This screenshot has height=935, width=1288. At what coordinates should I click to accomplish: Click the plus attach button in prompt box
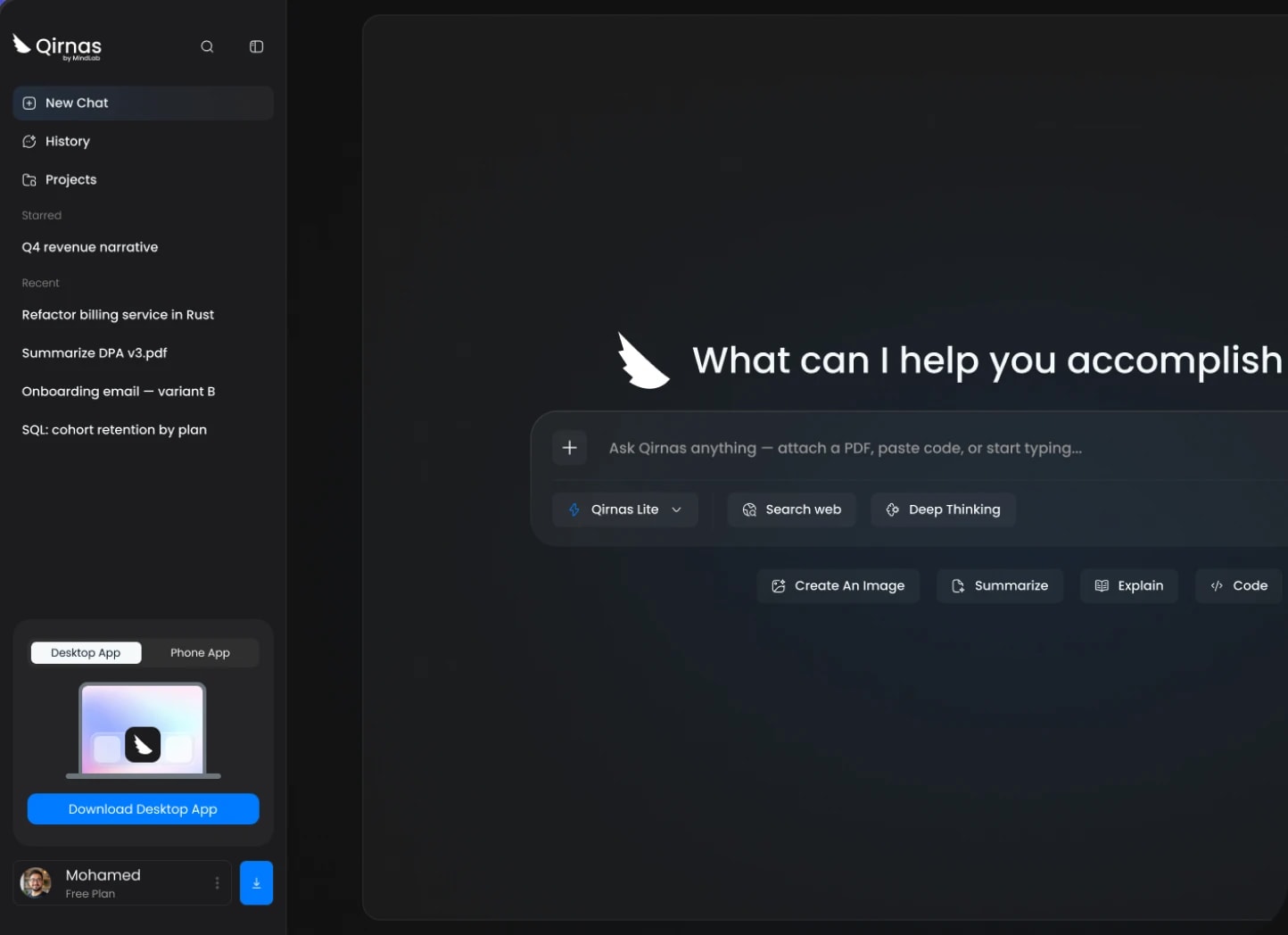569,448
